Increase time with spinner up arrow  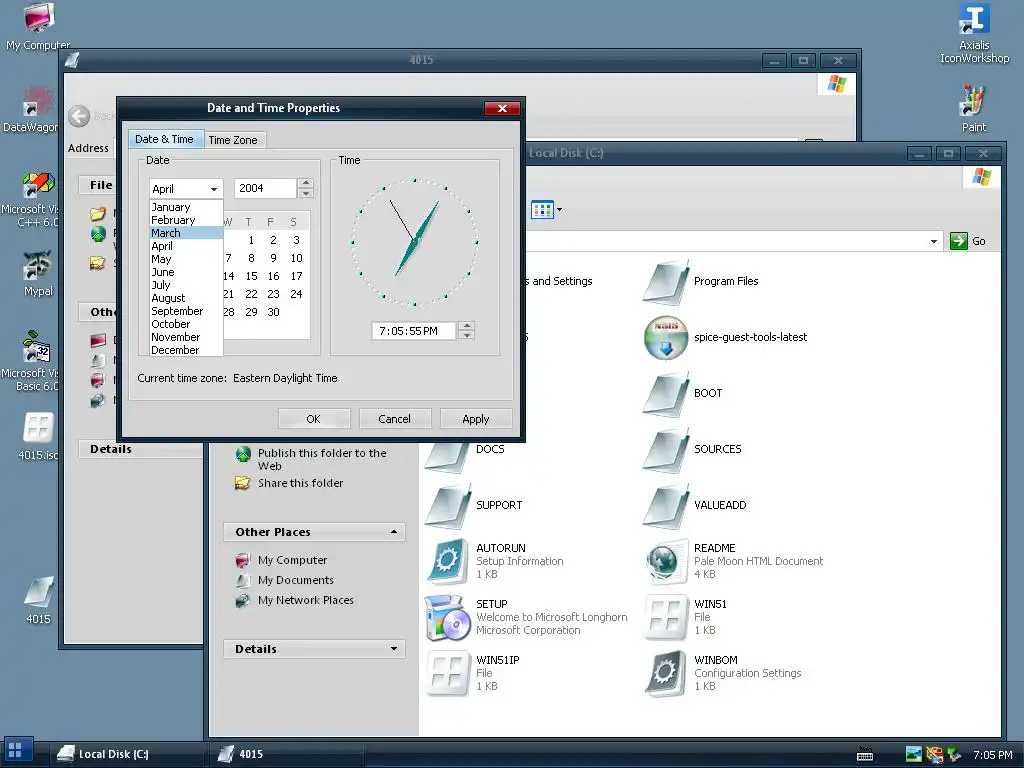coord(466,326)
